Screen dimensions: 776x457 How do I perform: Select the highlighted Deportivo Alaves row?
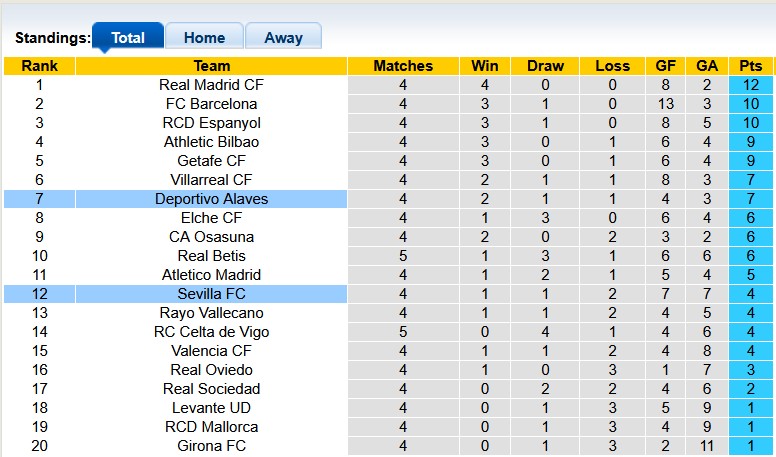pyautogui.click(x=211, y=199)
